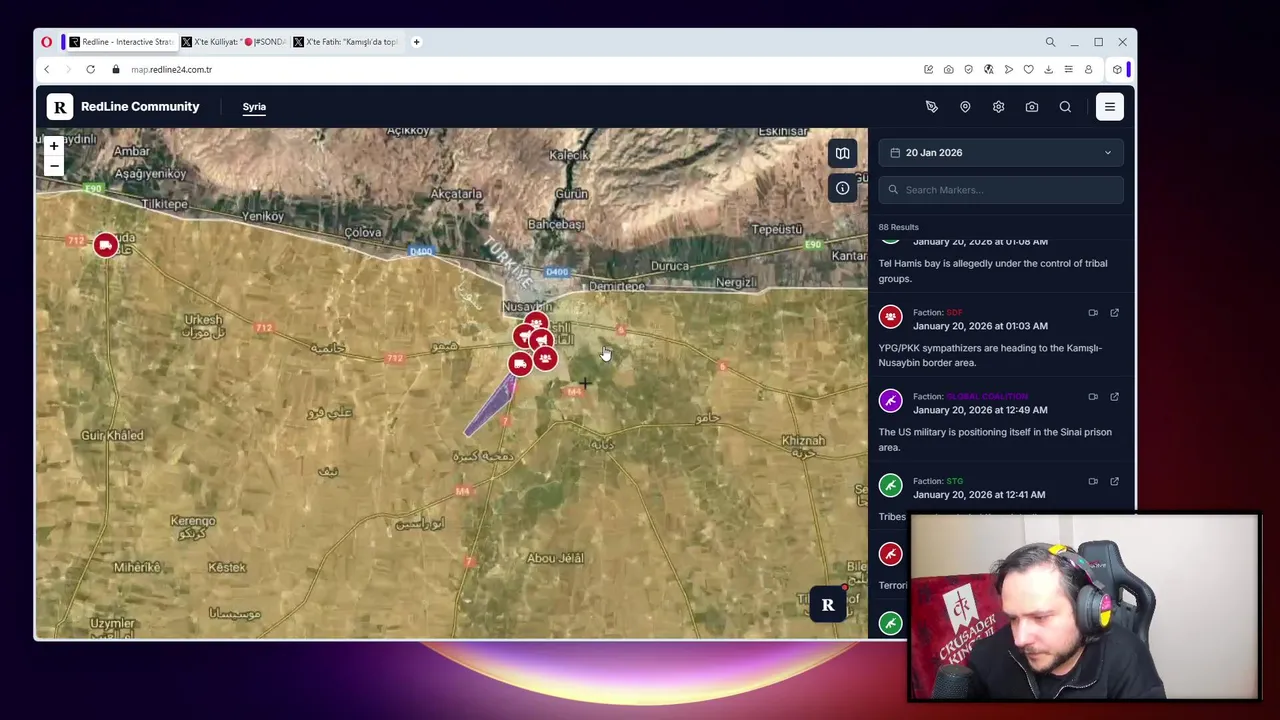
Task: Add page to bookmarks heart icon
Action: point(1028,70)
